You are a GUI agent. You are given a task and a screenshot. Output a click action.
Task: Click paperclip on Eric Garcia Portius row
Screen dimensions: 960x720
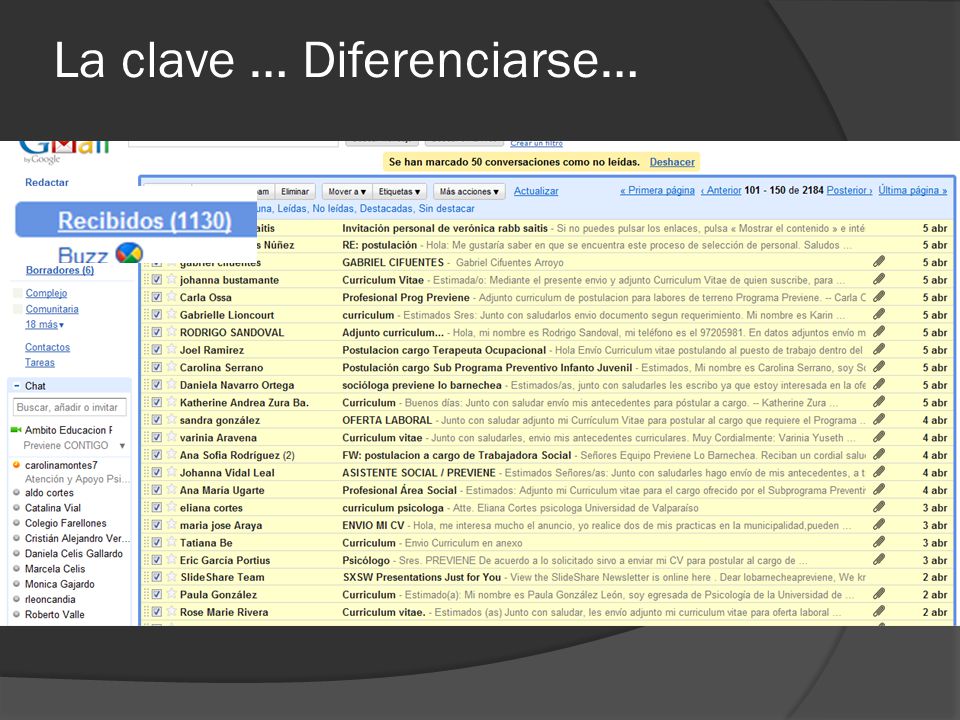(879, 560)
